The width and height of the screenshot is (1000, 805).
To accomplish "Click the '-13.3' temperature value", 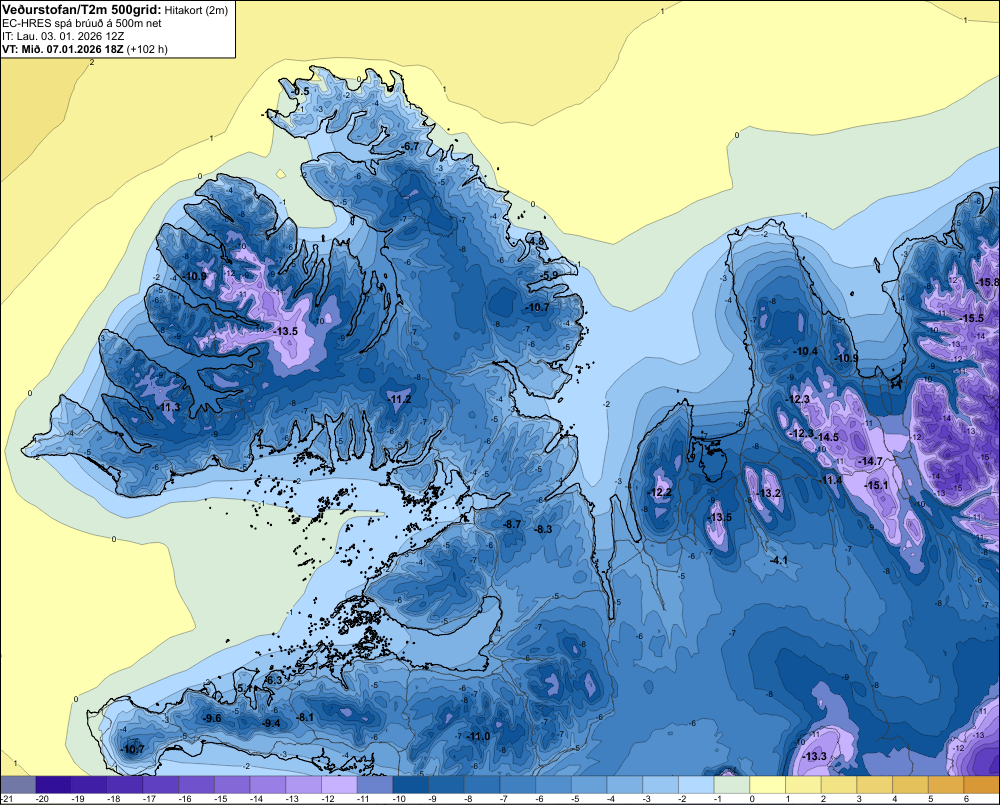I will pyautogui.click(x=814, y=757).
